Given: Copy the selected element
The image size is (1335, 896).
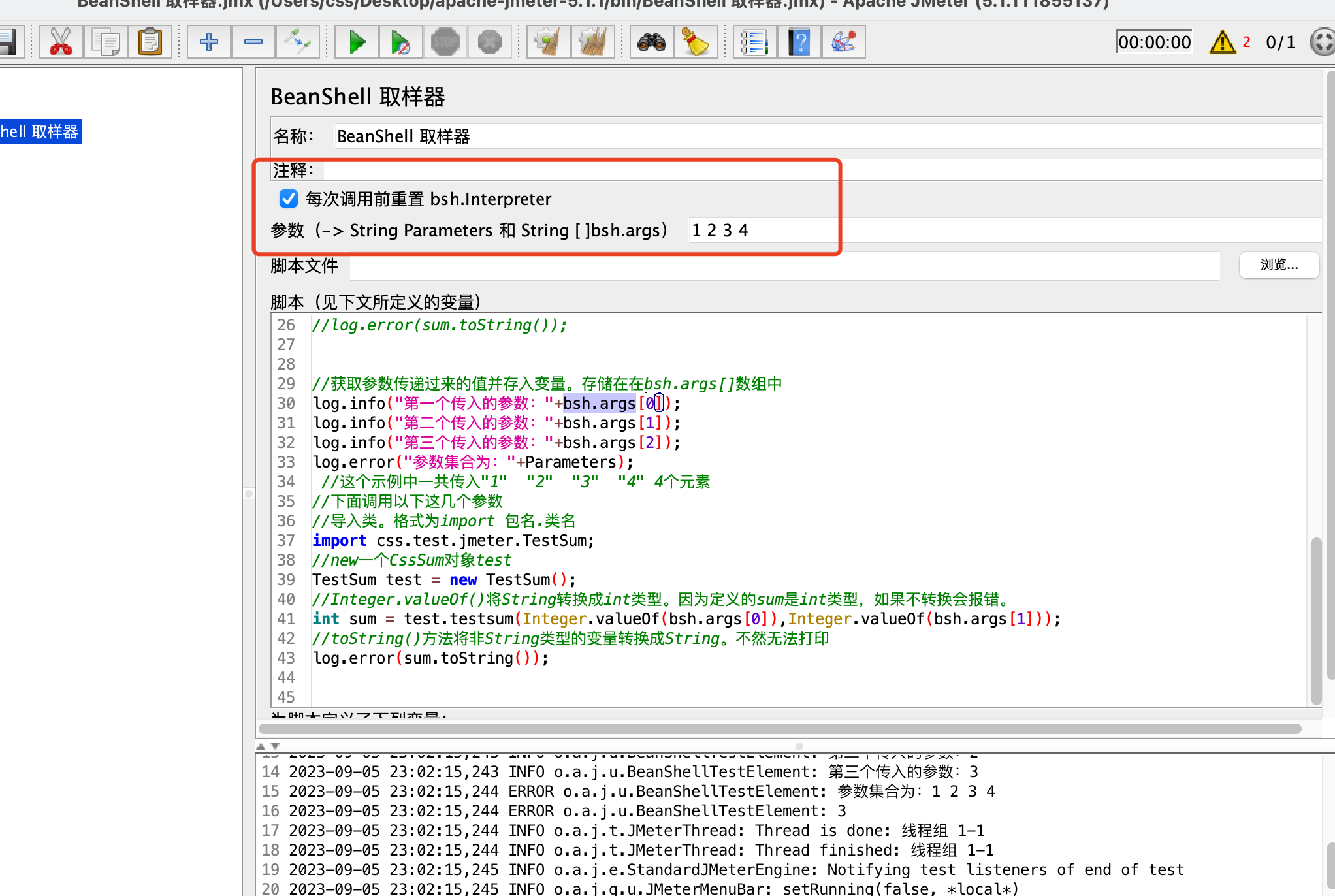Looking at the screenshot, I should (x=105, y=41).
